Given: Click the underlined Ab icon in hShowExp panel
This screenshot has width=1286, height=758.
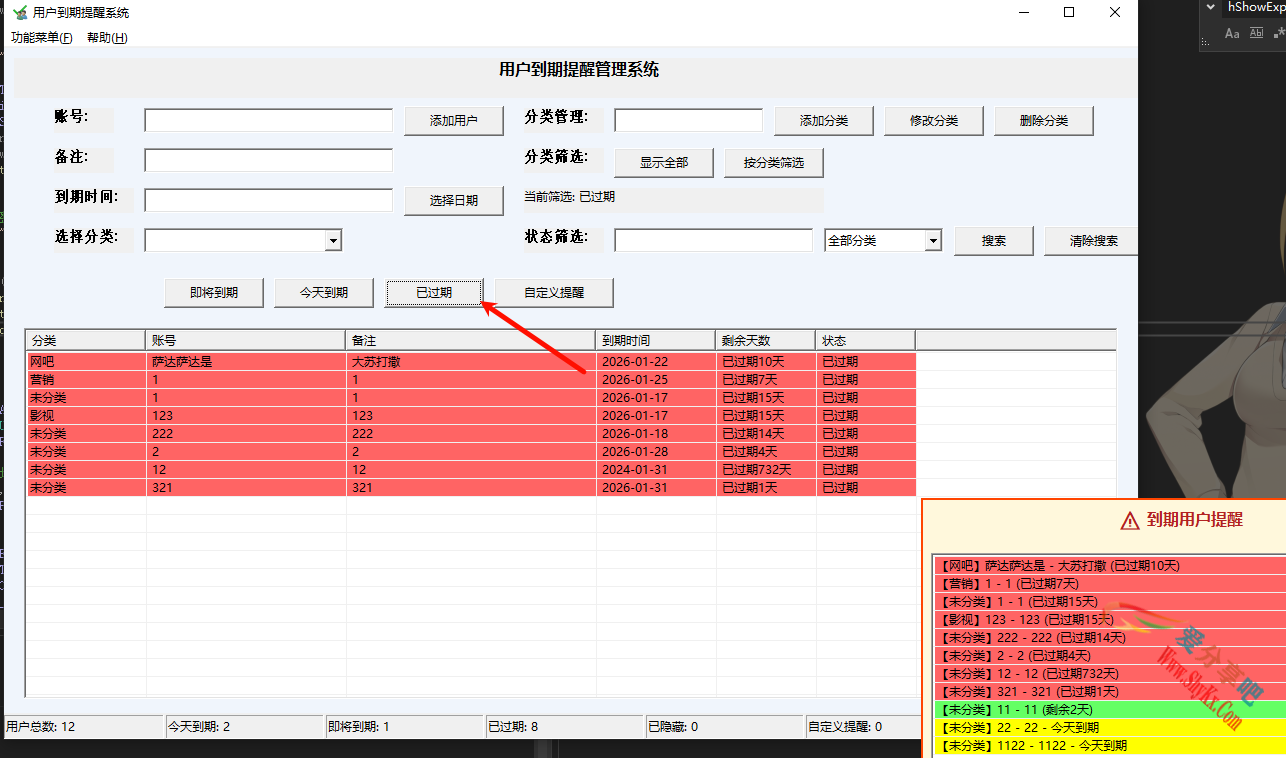Looking at the screenshot, I should 1256,33.
